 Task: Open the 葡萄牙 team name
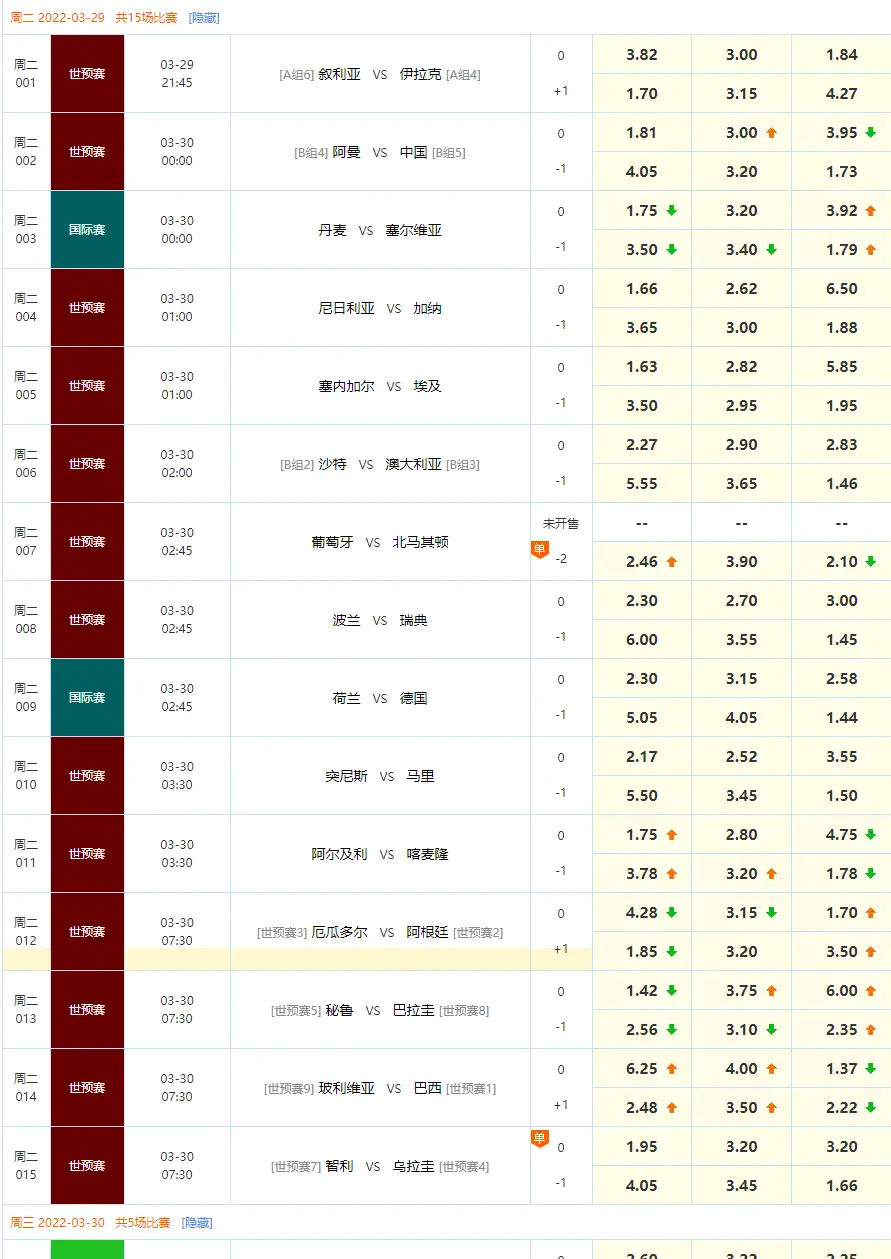[332, 542]
